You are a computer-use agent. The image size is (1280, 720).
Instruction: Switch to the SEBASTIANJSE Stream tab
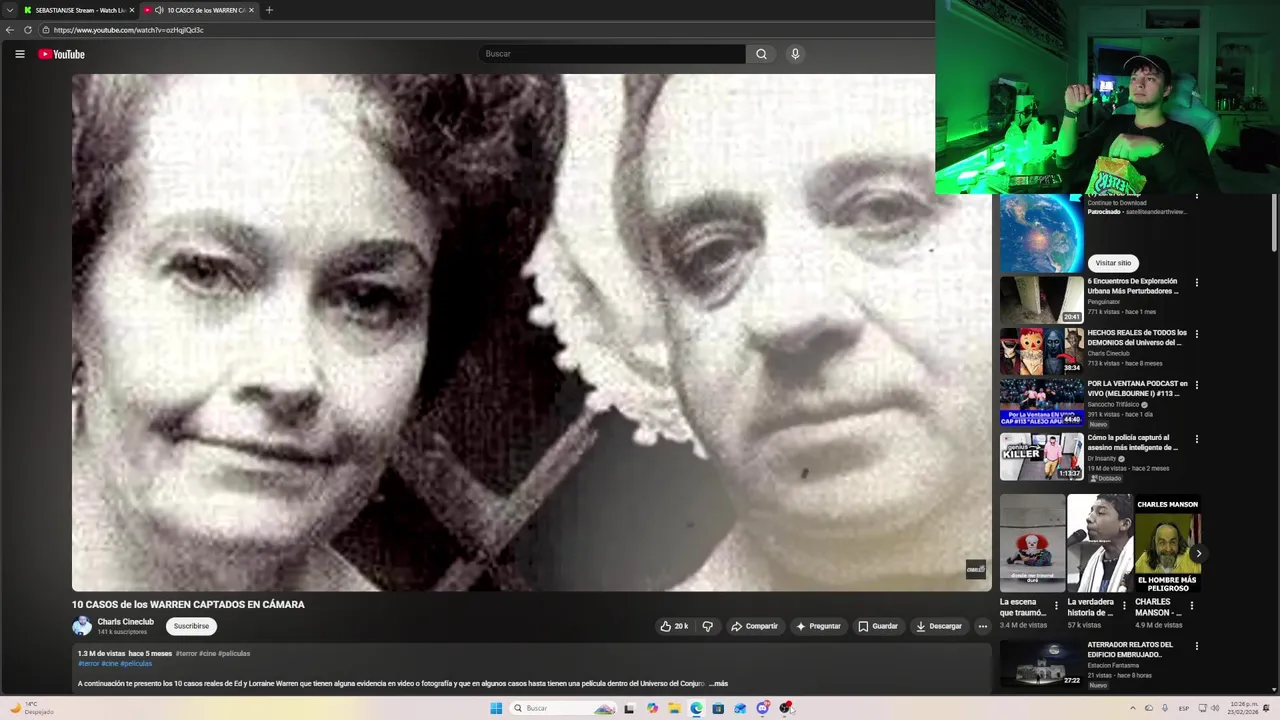point(78,10)
